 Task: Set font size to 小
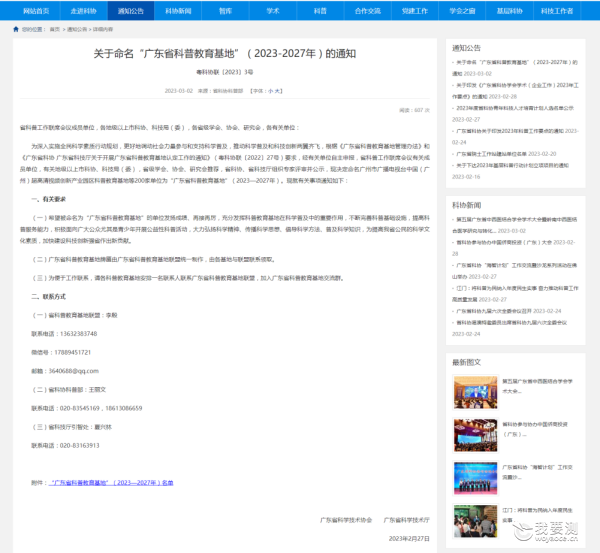click(271, 91)
